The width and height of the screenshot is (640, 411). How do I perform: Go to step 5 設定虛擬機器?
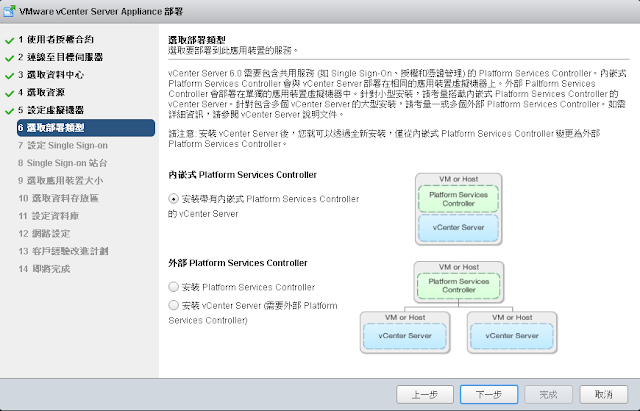[x=51, y=110]
